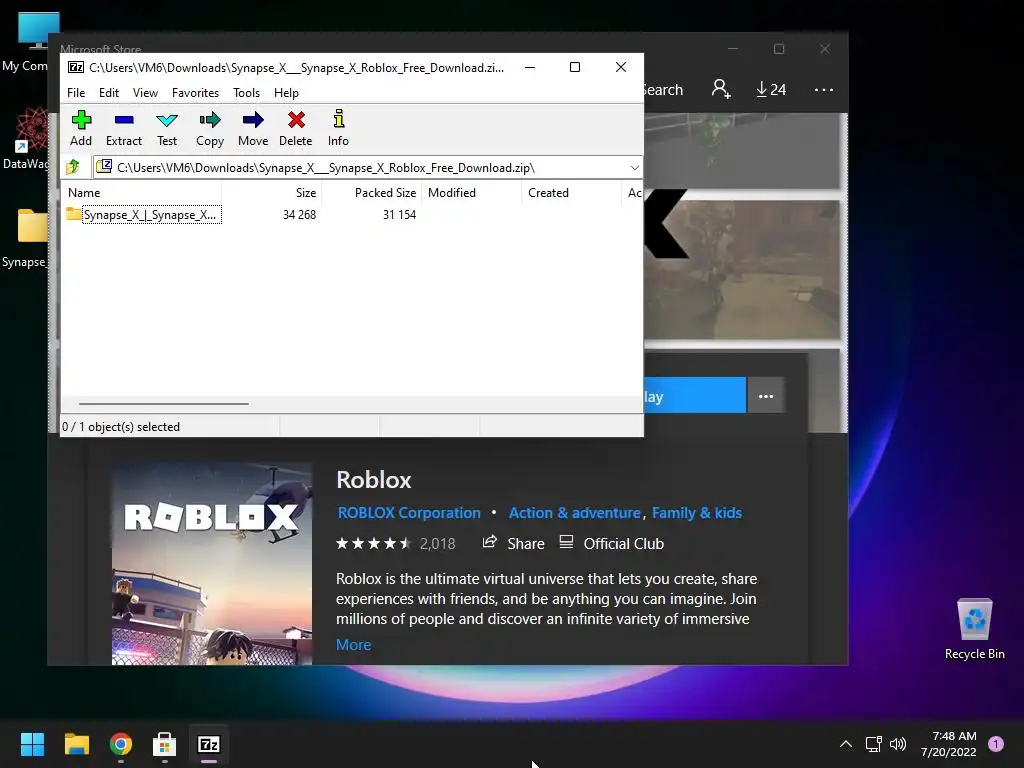The width and height of the screenshot is (1024, 768).
Task: Open the Help menu
Action: 286,93
